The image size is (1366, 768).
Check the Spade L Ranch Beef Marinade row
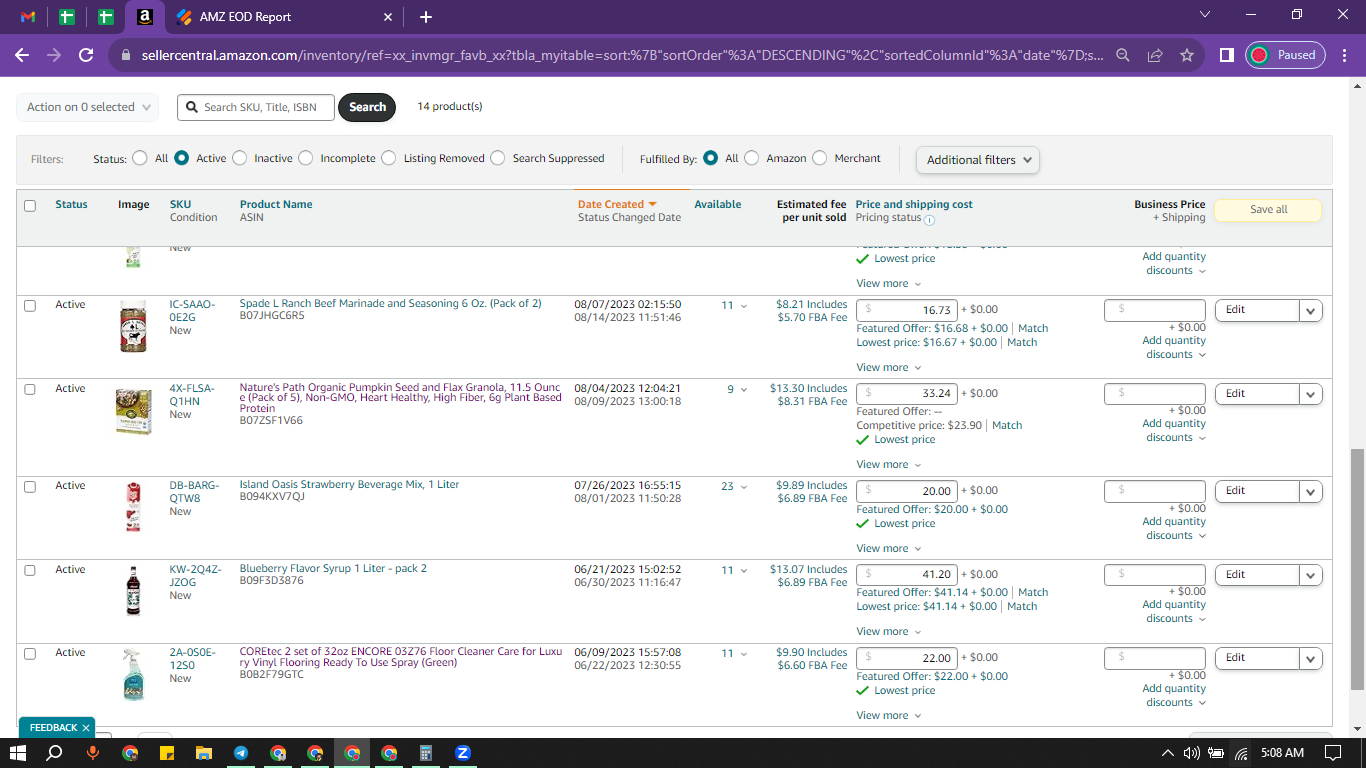coord(30,306)
